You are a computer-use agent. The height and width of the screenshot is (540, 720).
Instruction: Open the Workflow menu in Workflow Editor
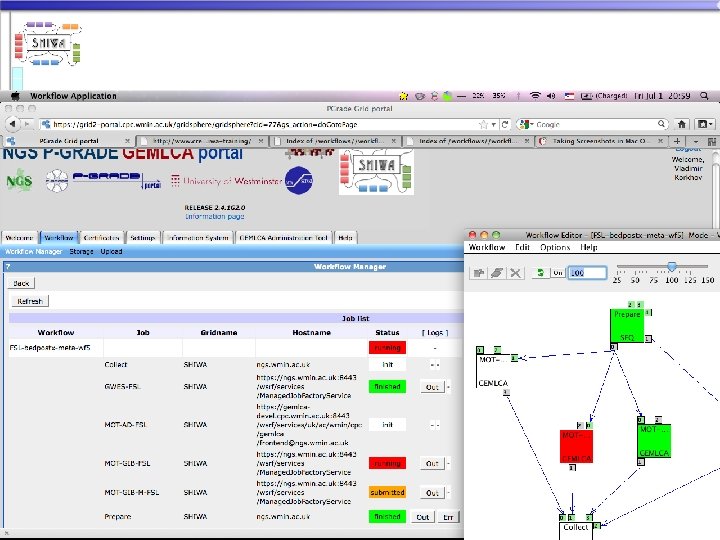point(487,247)
